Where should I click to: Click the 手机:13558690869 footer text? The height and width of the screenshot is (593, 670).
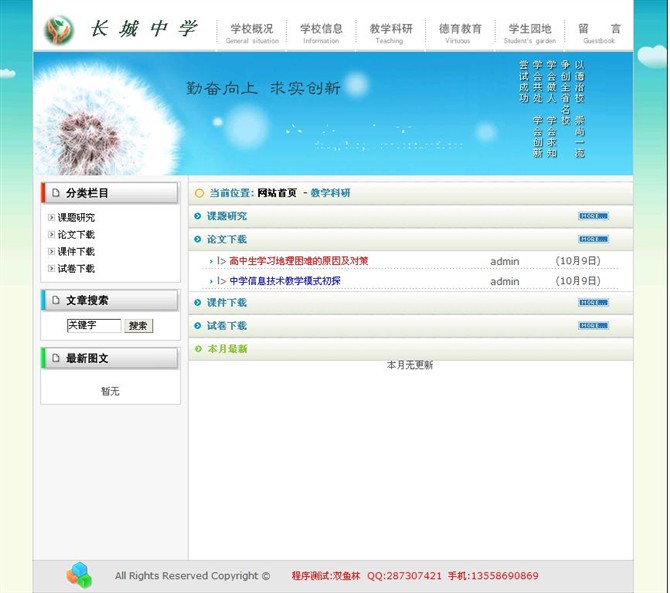coord(493,576)
